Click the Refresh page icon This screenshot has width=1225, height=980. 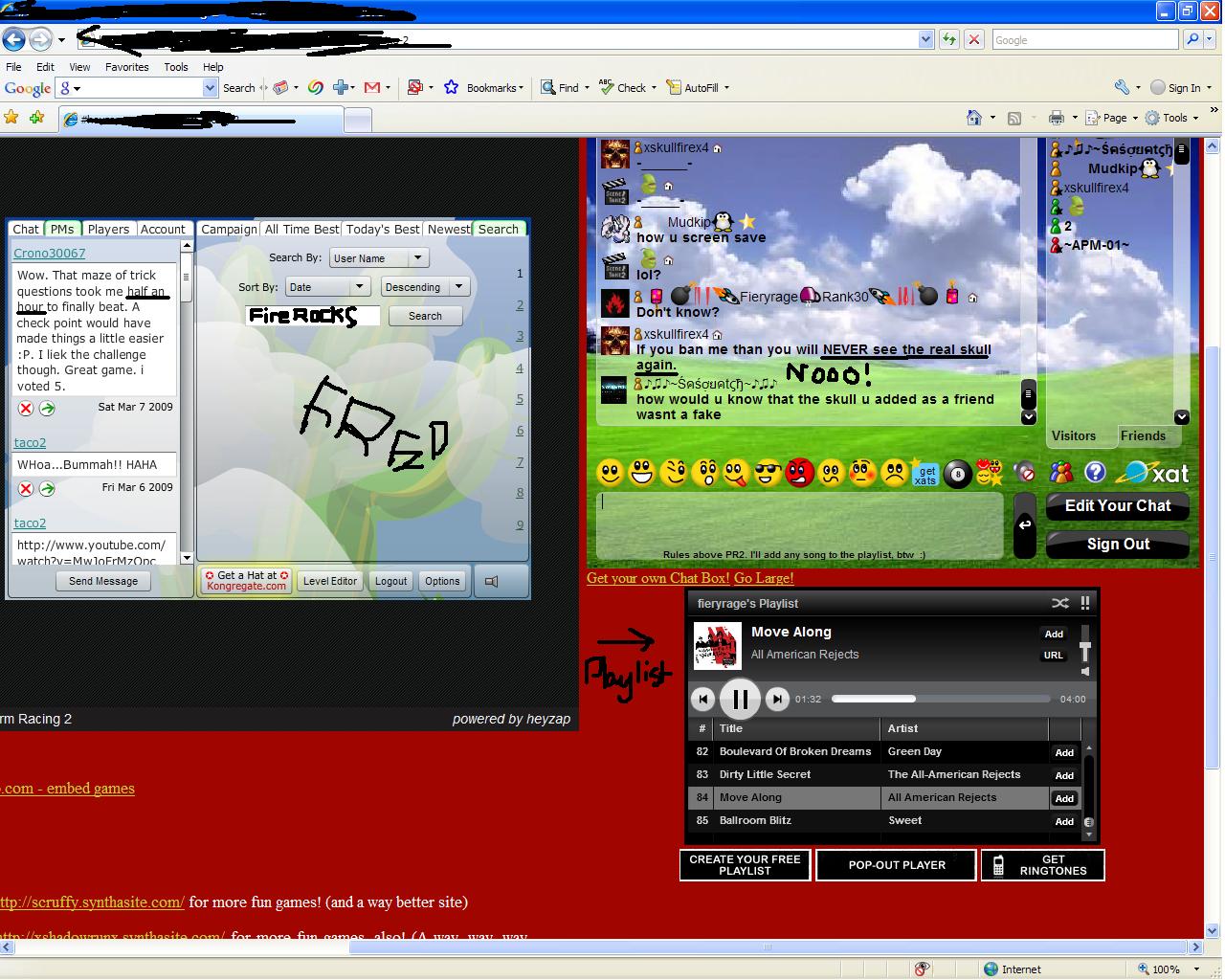(x=949, y=39)
